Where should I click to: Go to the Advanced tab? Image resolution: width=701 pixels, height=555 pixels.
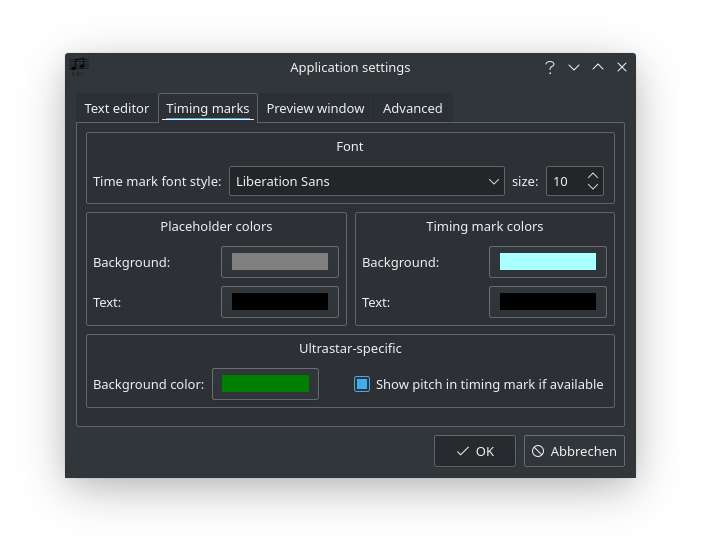pos(413,108)
